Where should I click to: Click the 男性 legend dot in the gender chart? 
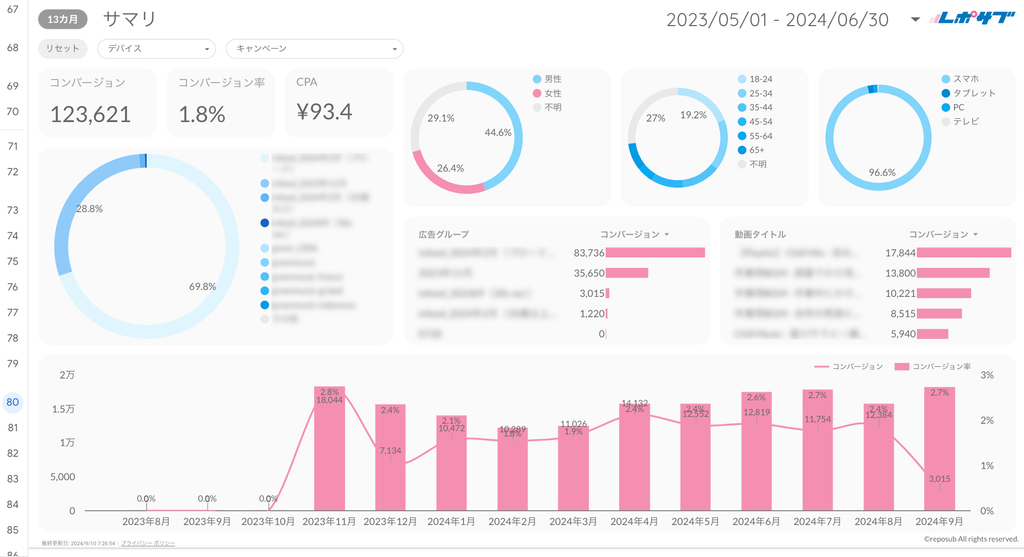click(x=537, y=78)
